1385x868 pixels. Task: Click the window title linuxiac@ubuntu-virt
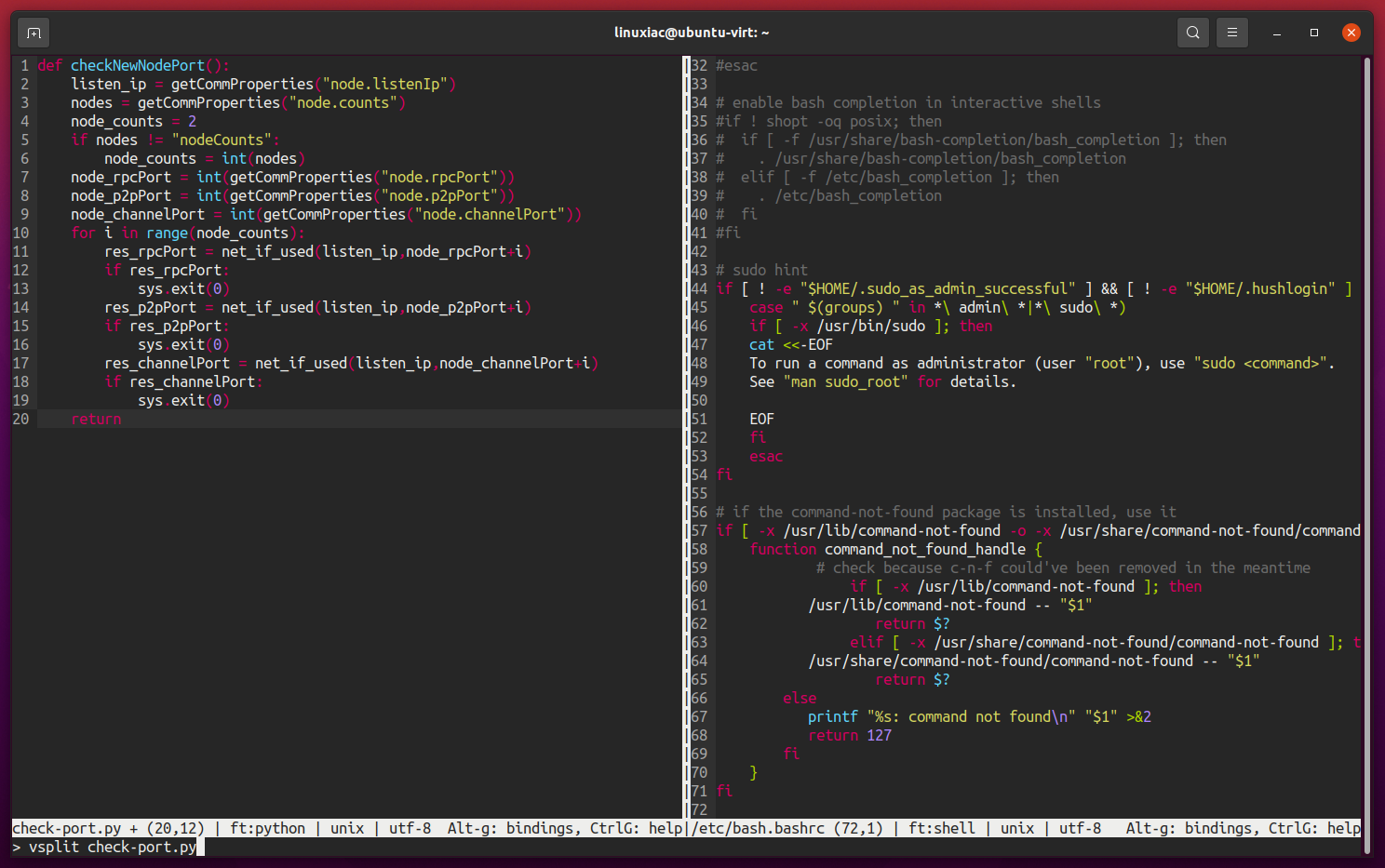[x=692, y=33]
